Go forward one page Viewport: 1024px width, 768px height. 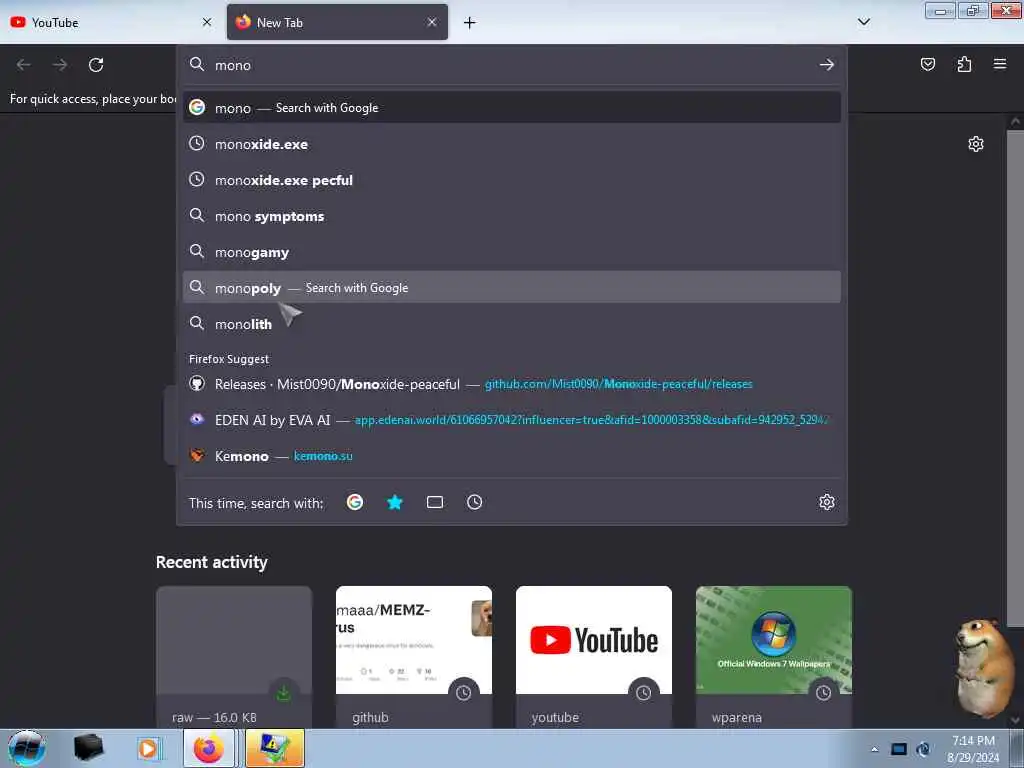60,65
